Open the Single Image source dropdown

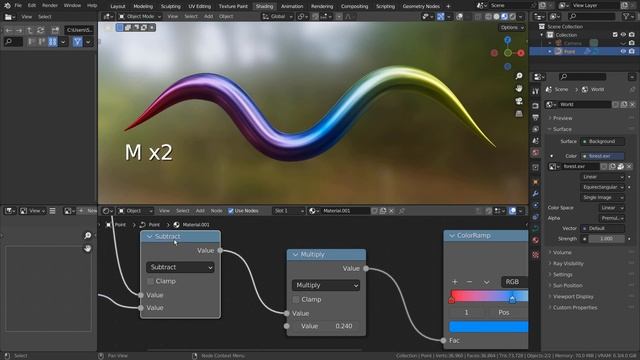click(x=602, y=197)
